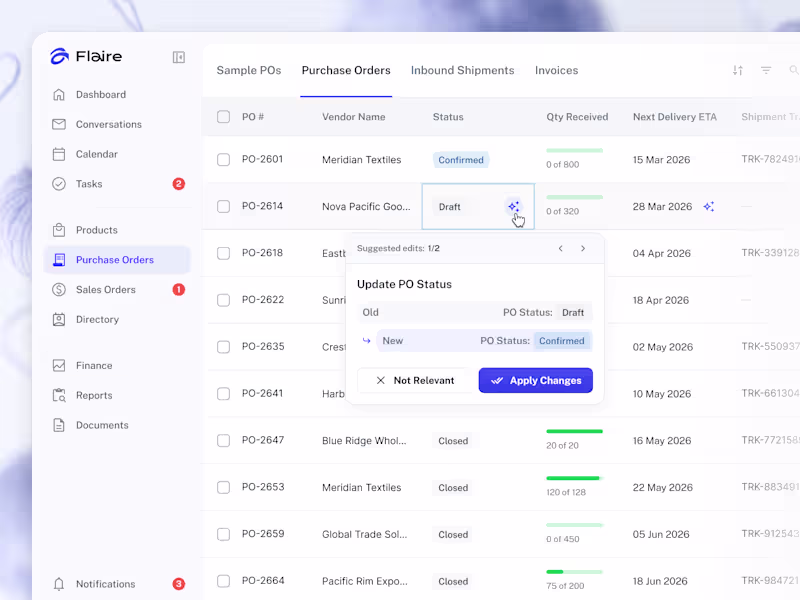Select all rows header checkbox

point(223,117)
